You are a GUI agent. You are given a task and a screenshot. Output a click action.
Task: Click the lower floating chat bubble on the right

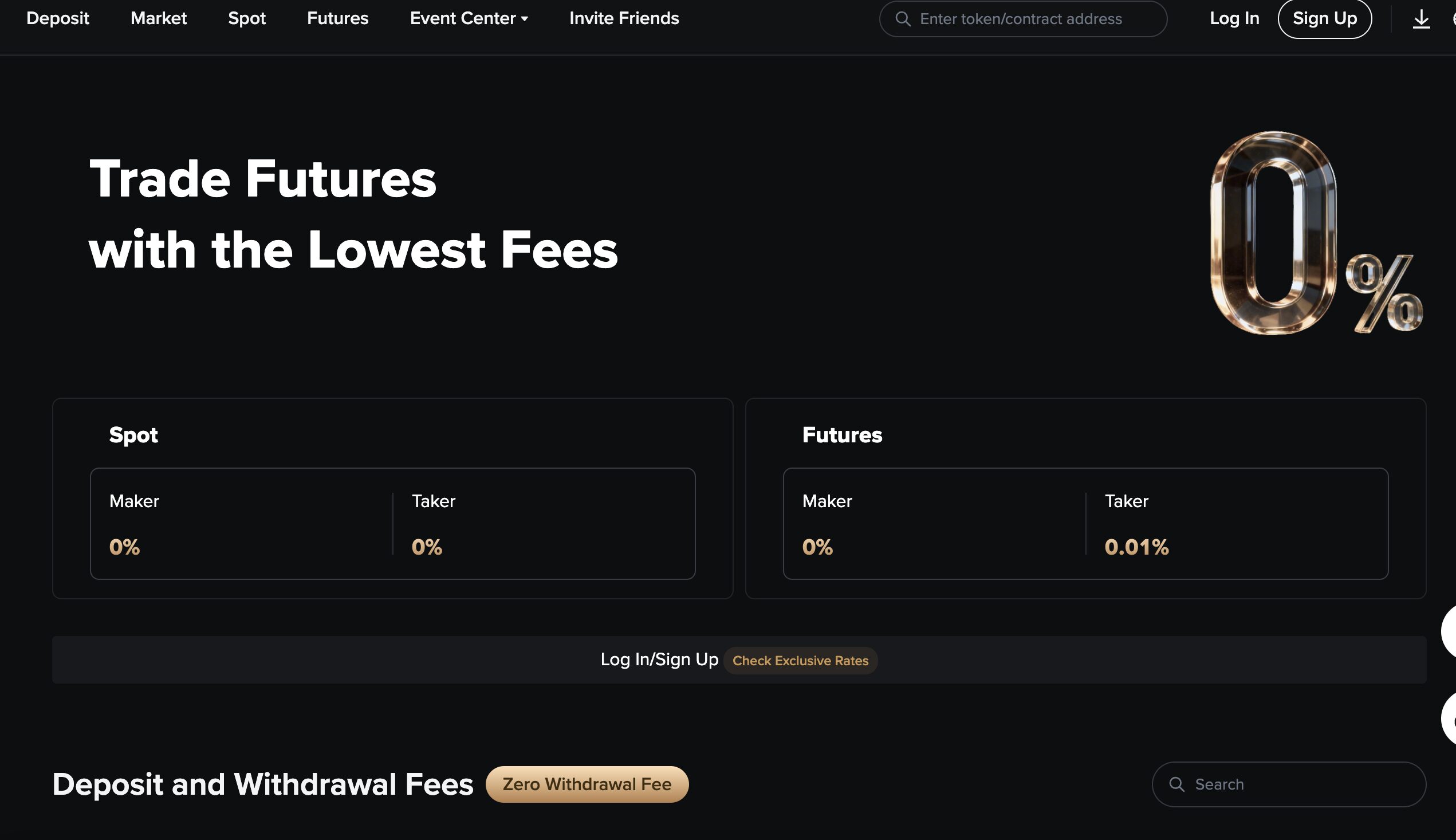pos(1451,719)
